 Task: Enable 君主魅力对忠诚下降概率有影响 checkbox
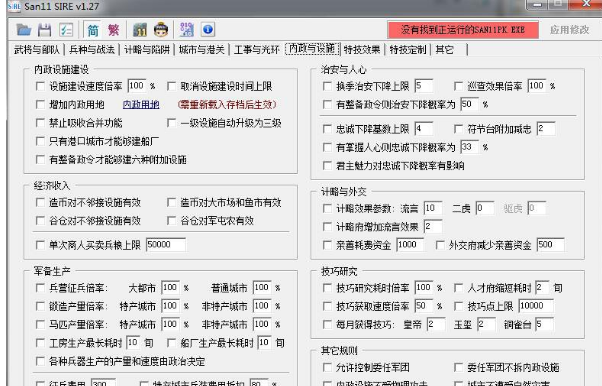pyautogui.click(x=327, y=166)
